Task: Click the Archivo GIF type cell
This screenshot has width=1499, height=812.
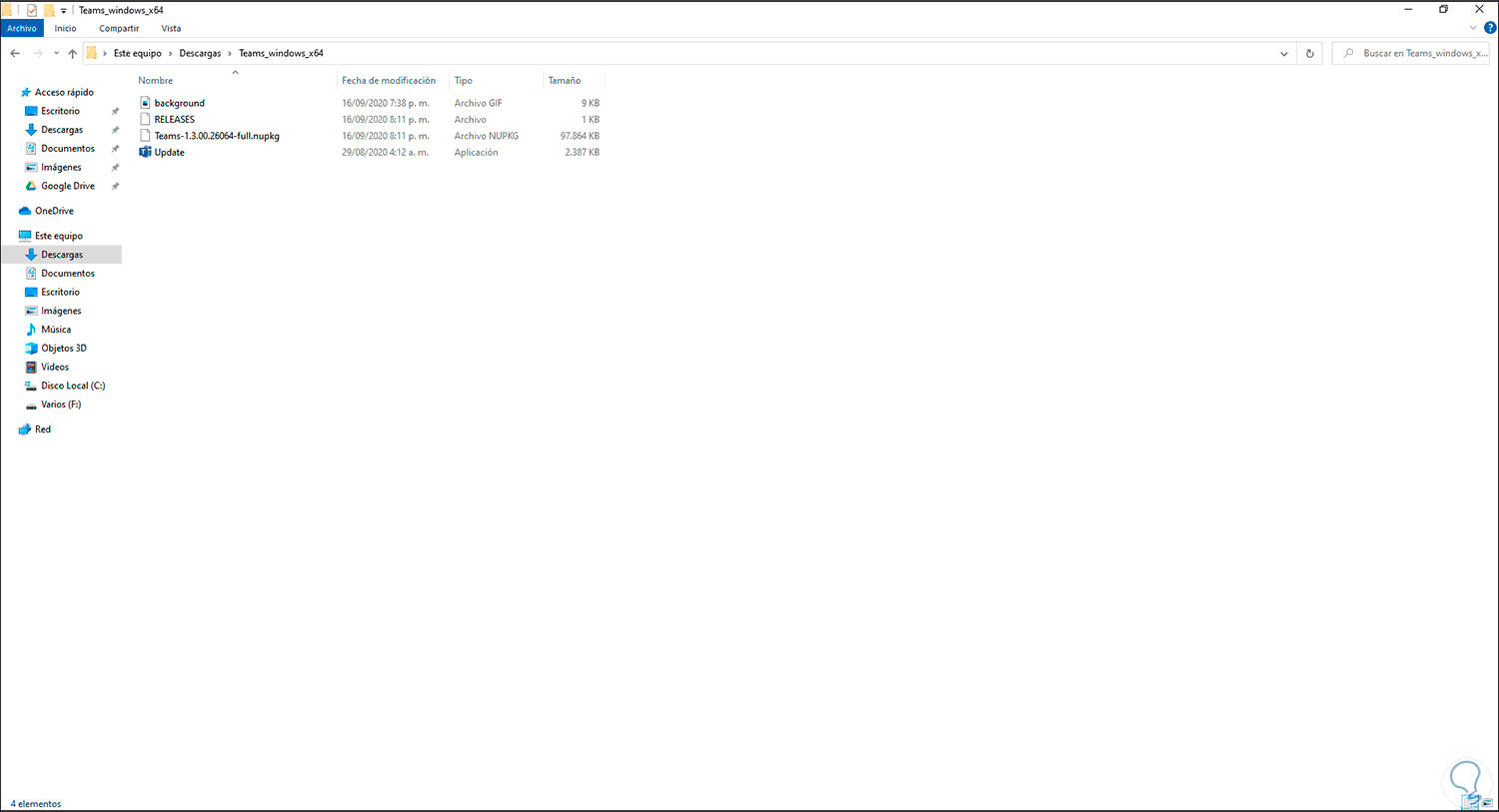Action: point(479,103)
